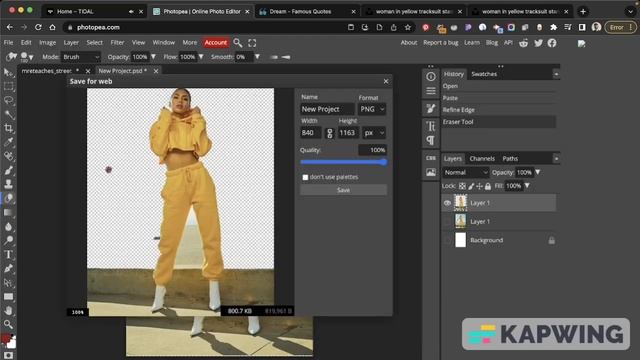Viewport: 640px width, 360px height.
Task: Select the Pen tool
Action: tap(8, 269)
